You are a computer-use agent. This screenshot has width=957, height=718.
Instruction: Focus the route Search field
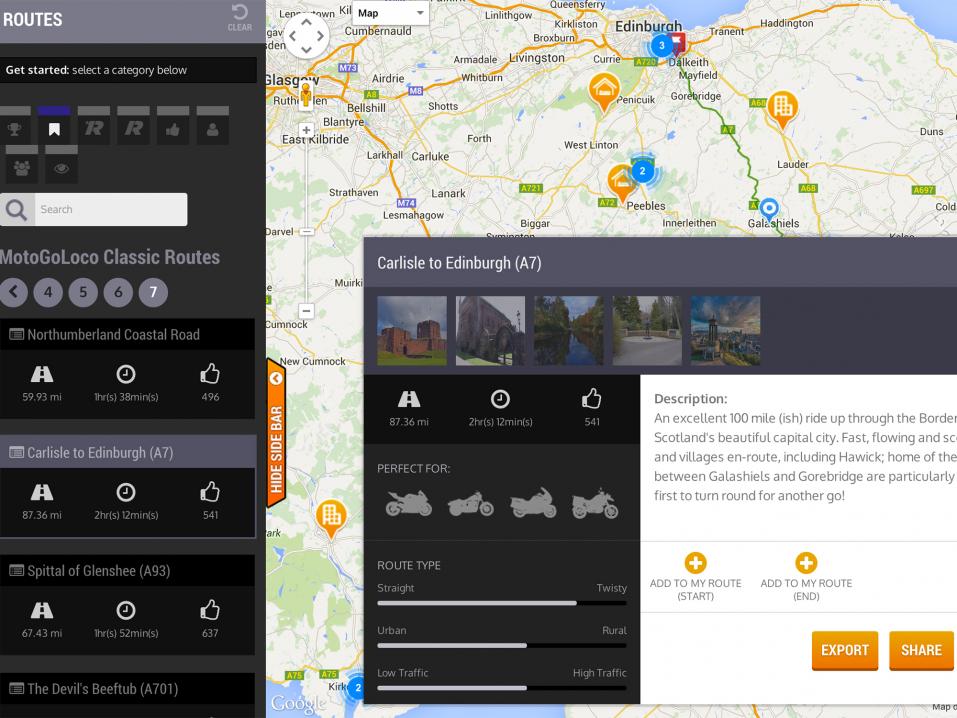tap(110, 209)
